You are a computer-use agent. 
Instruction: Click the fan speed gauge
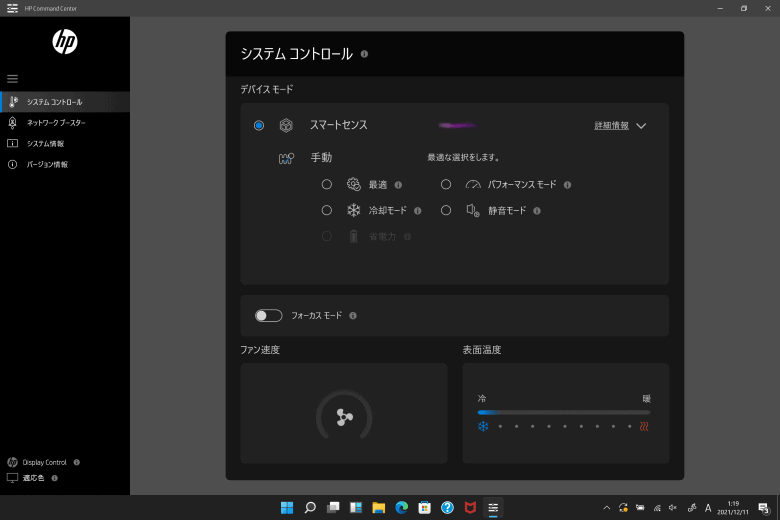coord(344,416)
